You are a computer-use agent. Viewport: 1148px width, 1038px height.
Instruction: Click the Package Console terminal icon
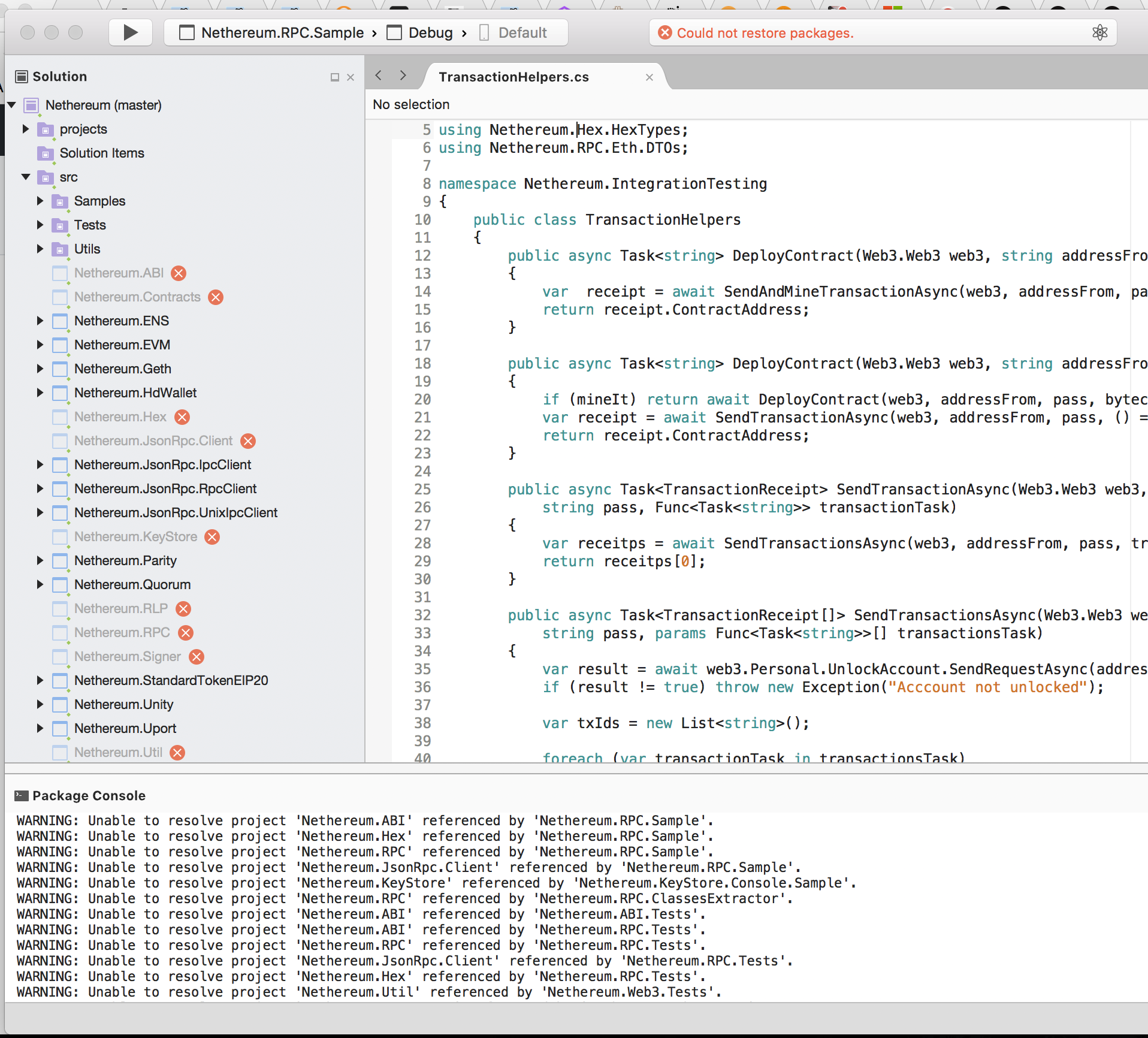tap(20, 796)
